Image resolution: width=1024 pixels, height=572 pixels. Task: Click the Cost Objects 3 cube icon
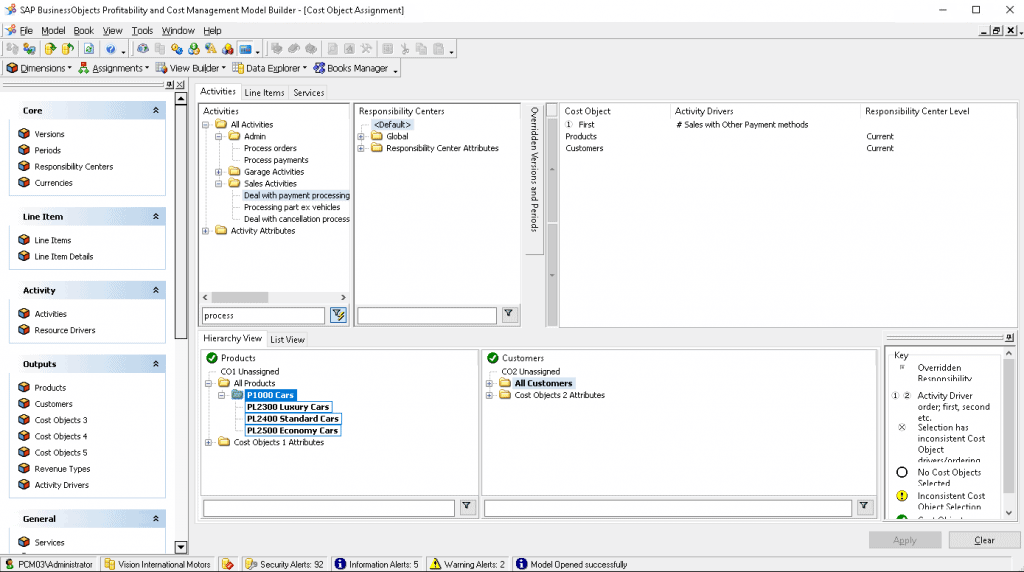pos(24,420)
